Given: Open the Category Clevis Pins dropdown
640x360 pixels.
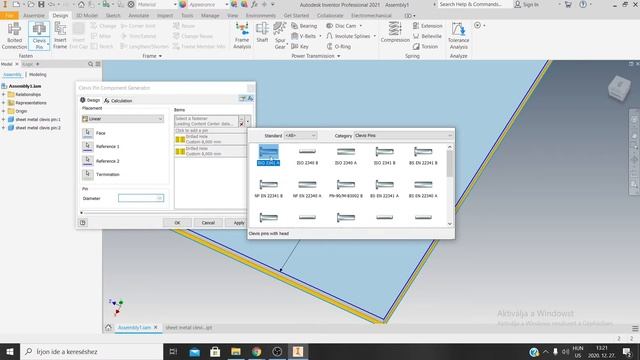Looking at the screenshot, I should pos(403,136).
